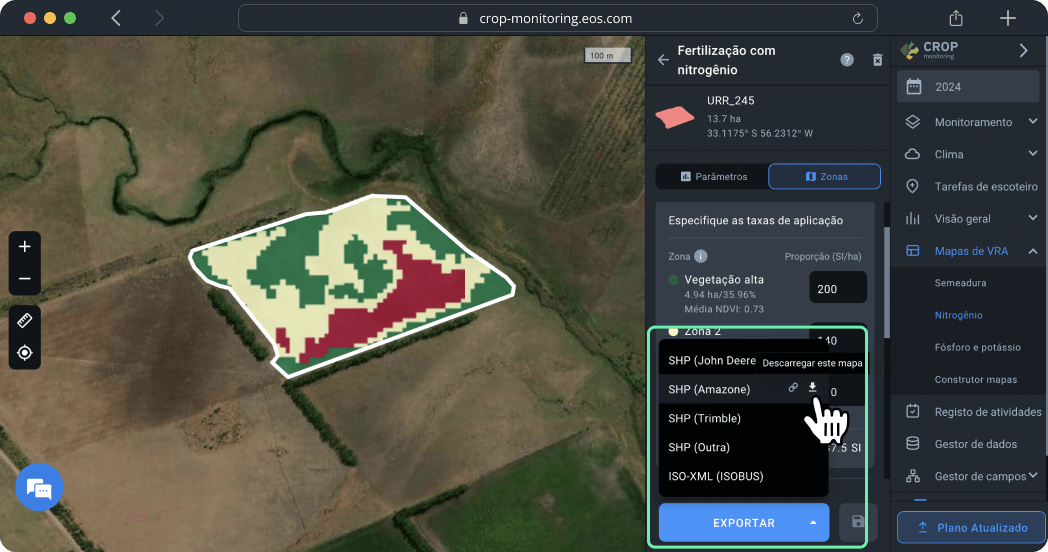Image resolution: width=1048 pixels, height=552 pixels.
Task: Zoom in on the map with plus
Action: point(25,247)
